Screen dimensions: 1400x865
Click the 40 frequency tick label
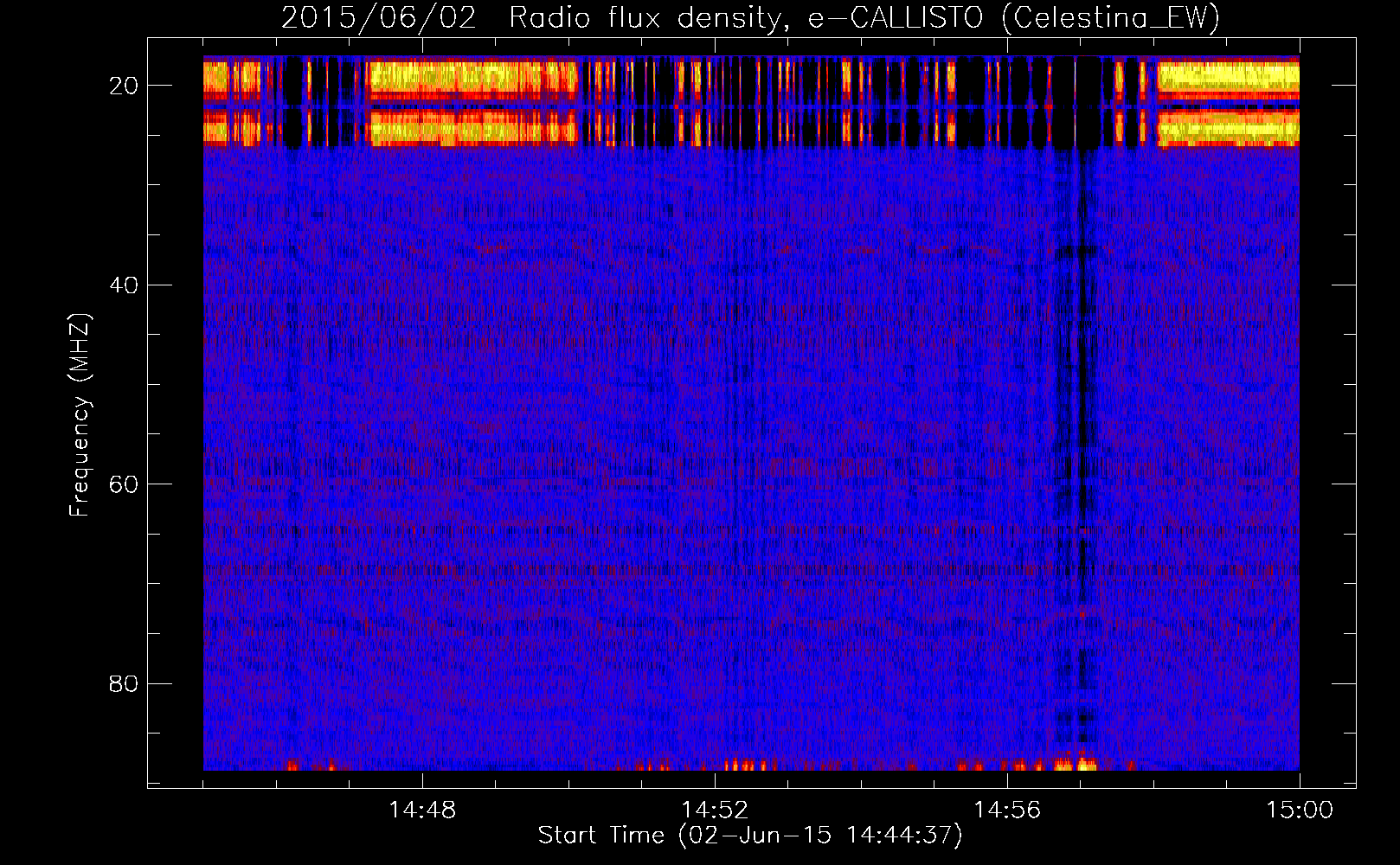[125, 285]
